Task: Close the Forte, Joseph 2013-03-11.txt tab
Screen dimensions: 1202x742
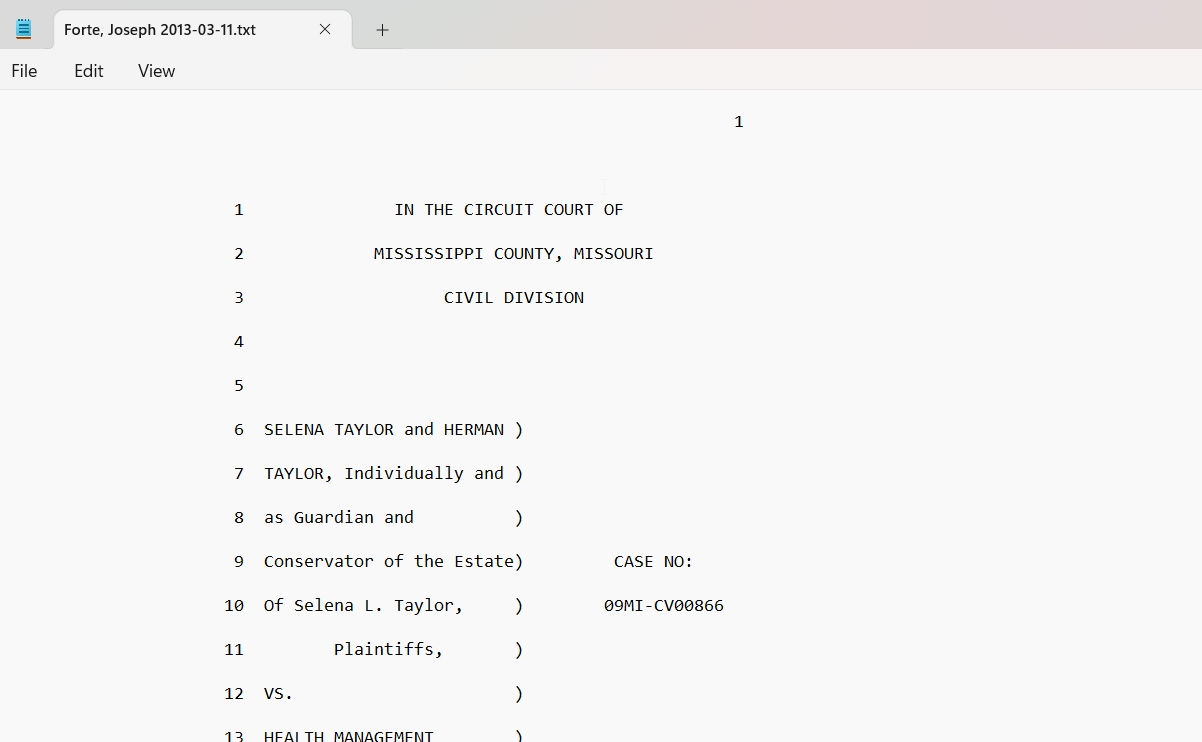Action: tap(325, 29)
